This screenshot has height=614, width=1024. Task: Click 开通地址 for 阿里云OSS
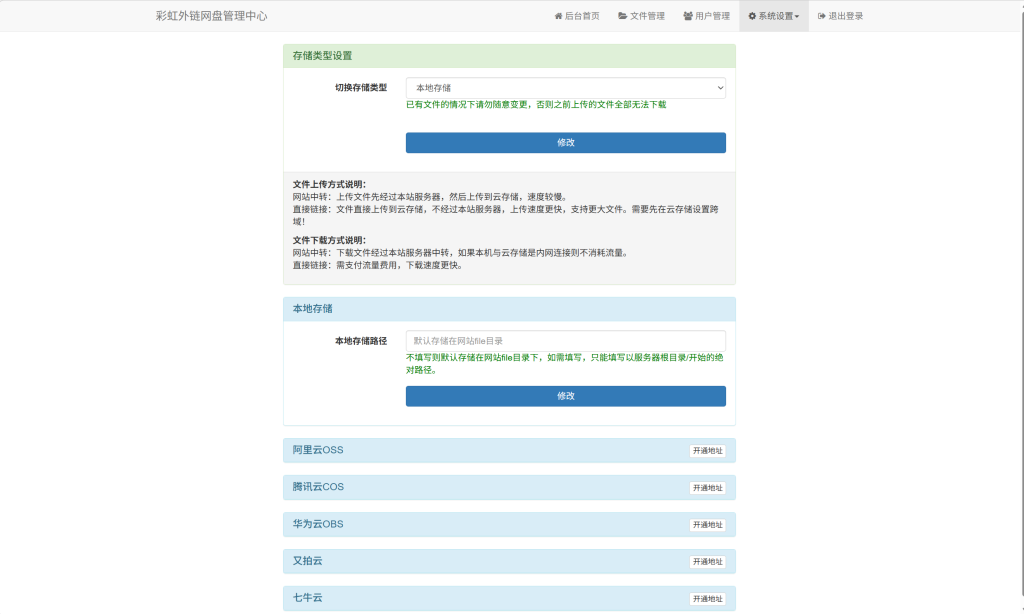click(709, 450)
